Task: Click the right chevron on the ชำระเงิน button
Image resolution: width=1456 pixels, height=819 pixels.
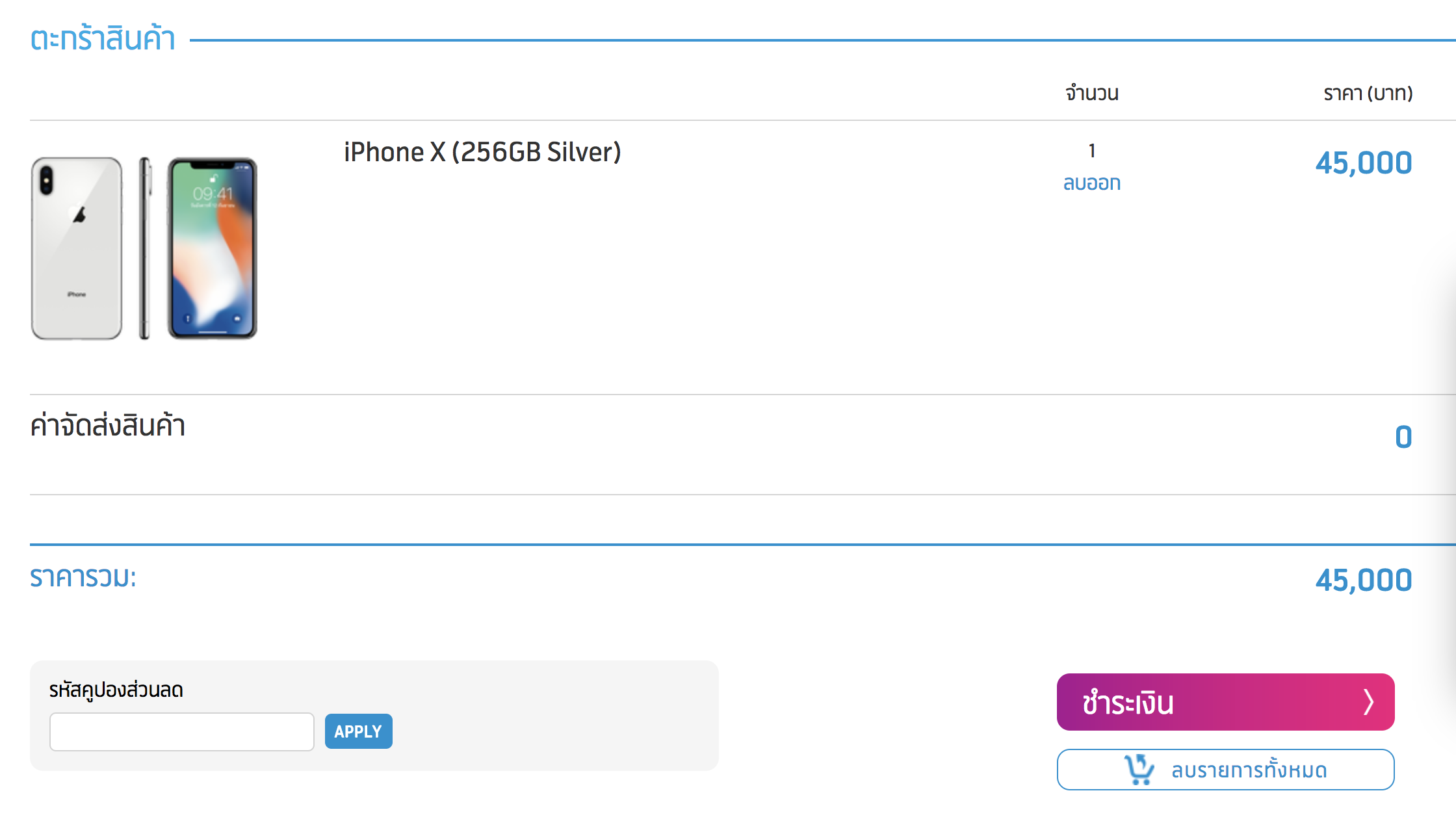Action: click(1368, 702)
